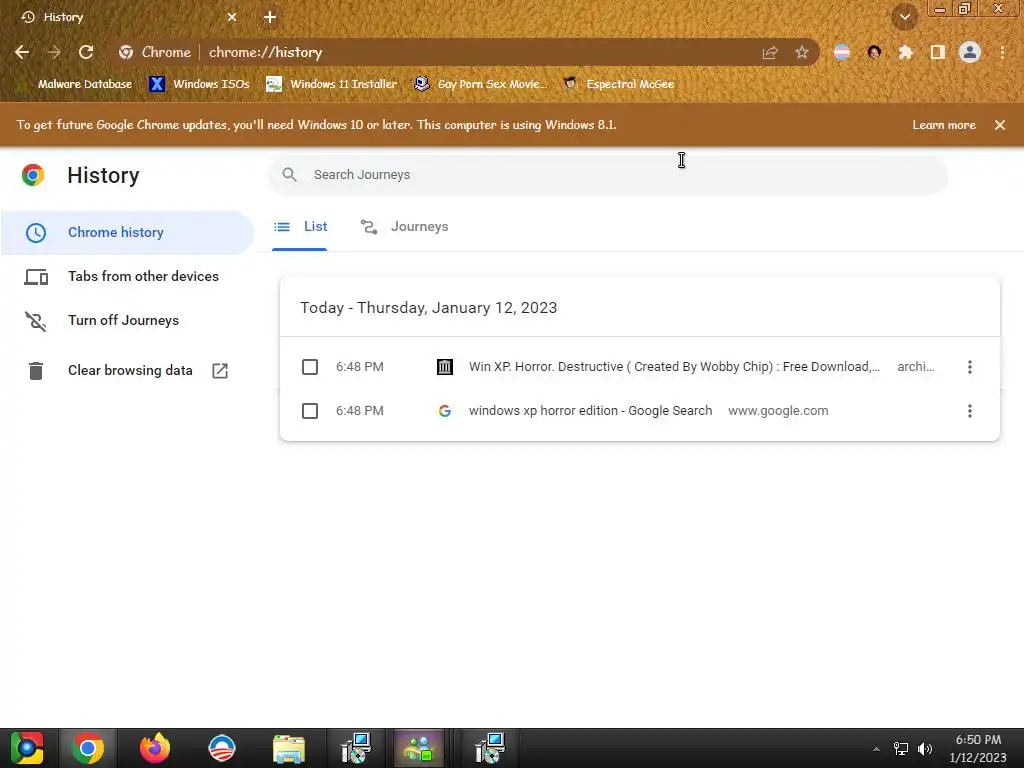The image size is (1024, 768).
Task: Open the Extensions puzzle piece menu
Action: (x=906, y=52)
